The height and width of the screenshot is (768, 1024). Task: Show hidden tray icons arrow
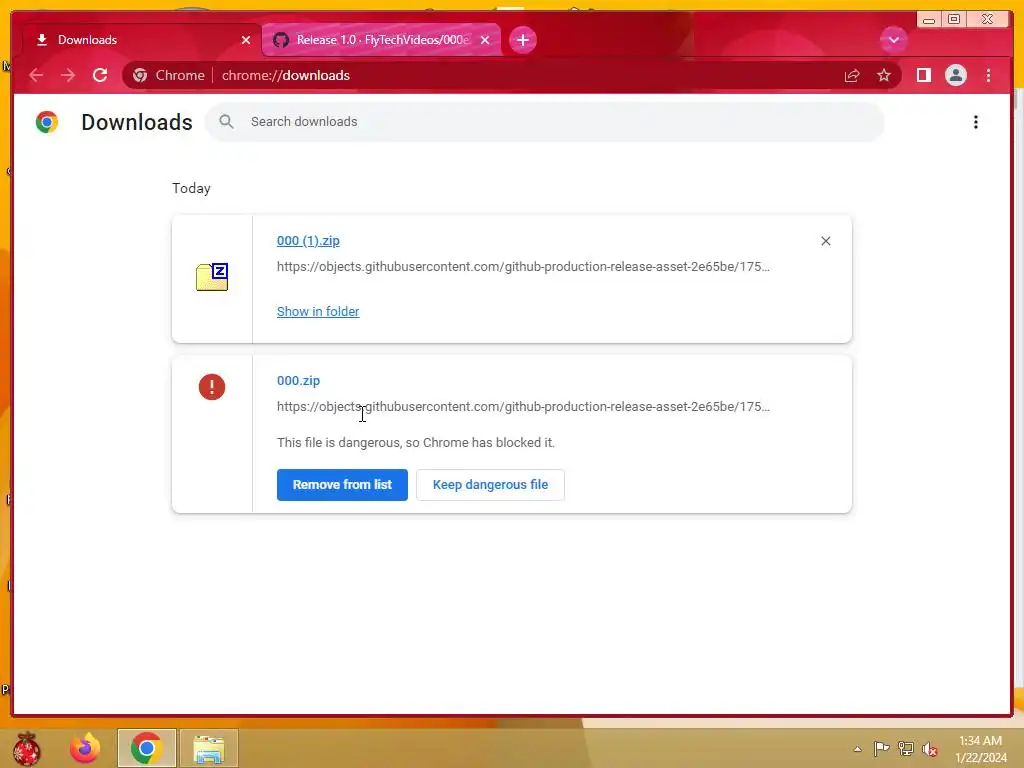tap(857, 749)
